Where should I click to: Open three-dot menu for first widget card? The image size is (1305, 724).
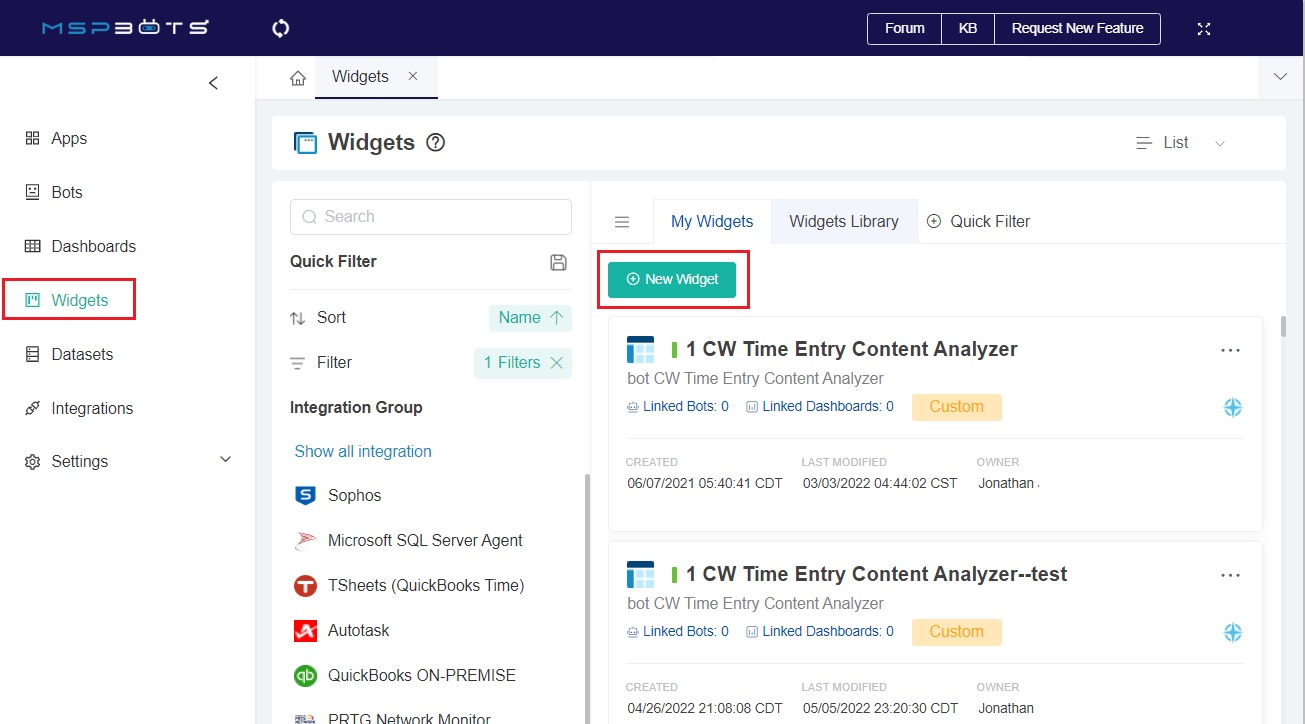coord(1230,350)
